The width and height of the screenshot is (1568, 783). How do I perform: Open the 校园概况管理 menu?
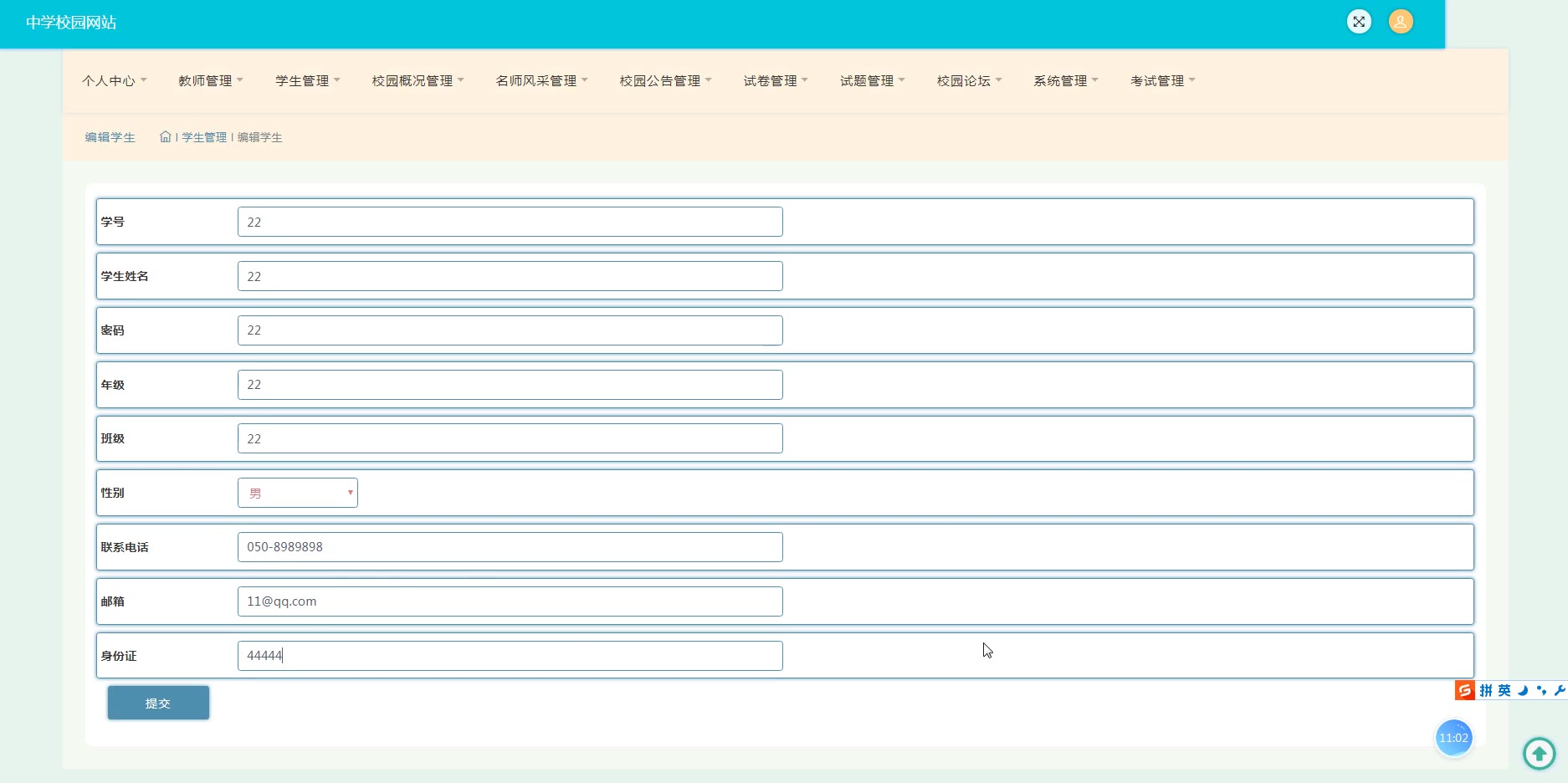coord(418,81)
